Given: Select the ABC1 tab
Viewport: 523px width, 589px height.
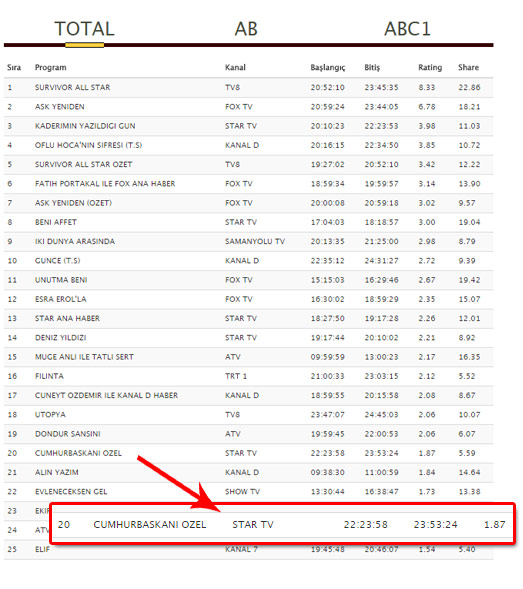Looking at the screenshot, I should click(407, 29).
